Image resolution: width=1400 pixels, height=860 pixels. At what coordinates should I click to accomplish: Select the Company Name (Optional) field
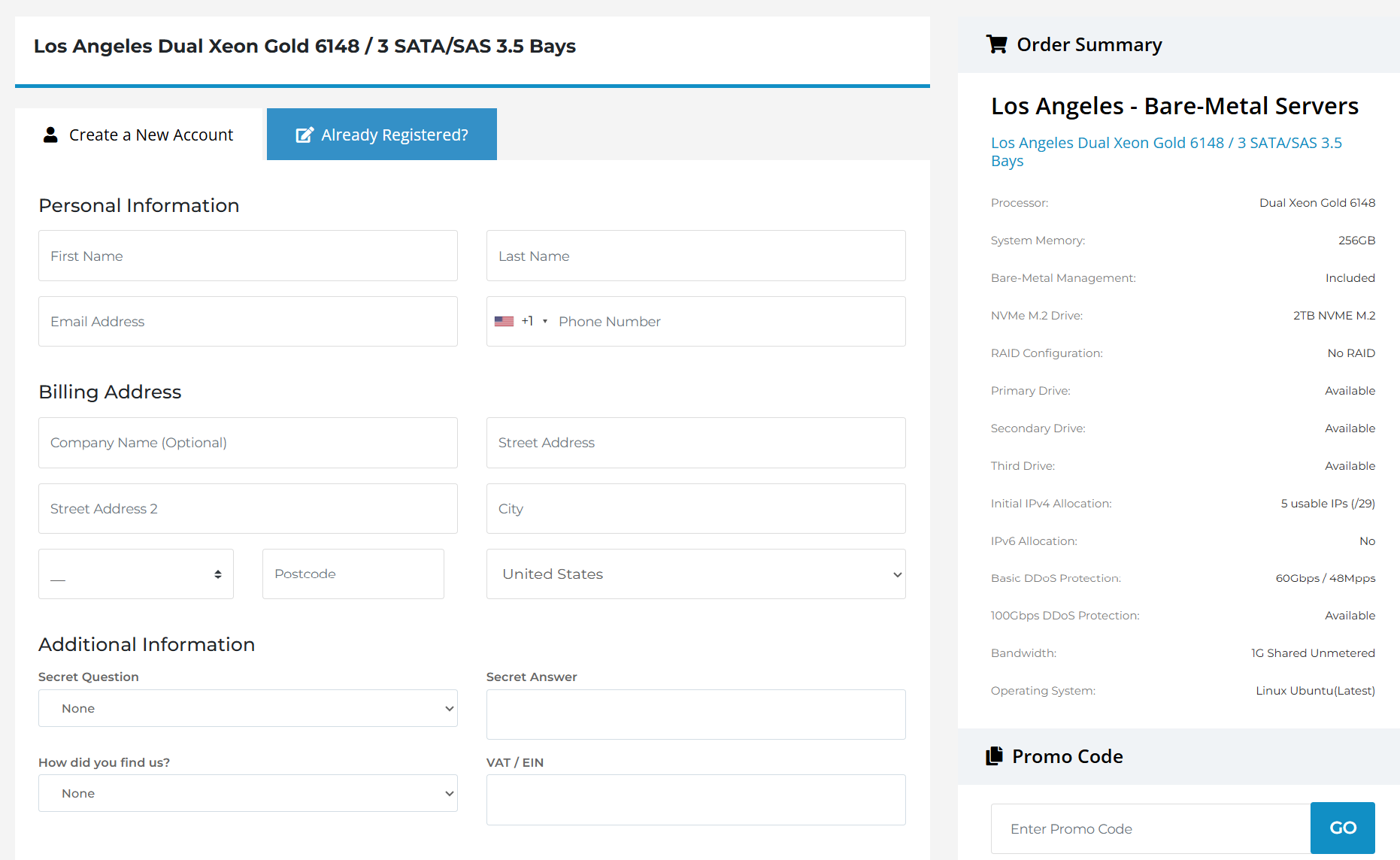248,443
